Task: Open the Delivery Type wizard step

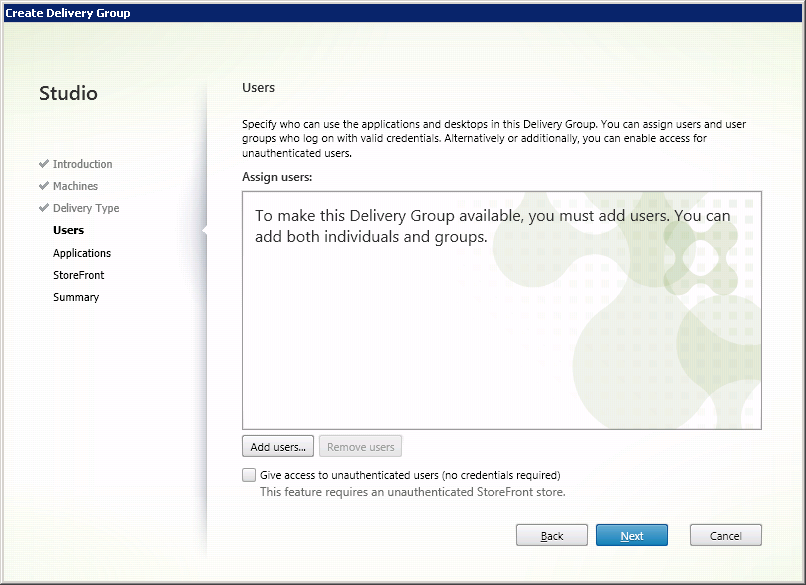Action: (x=86, y=208)
